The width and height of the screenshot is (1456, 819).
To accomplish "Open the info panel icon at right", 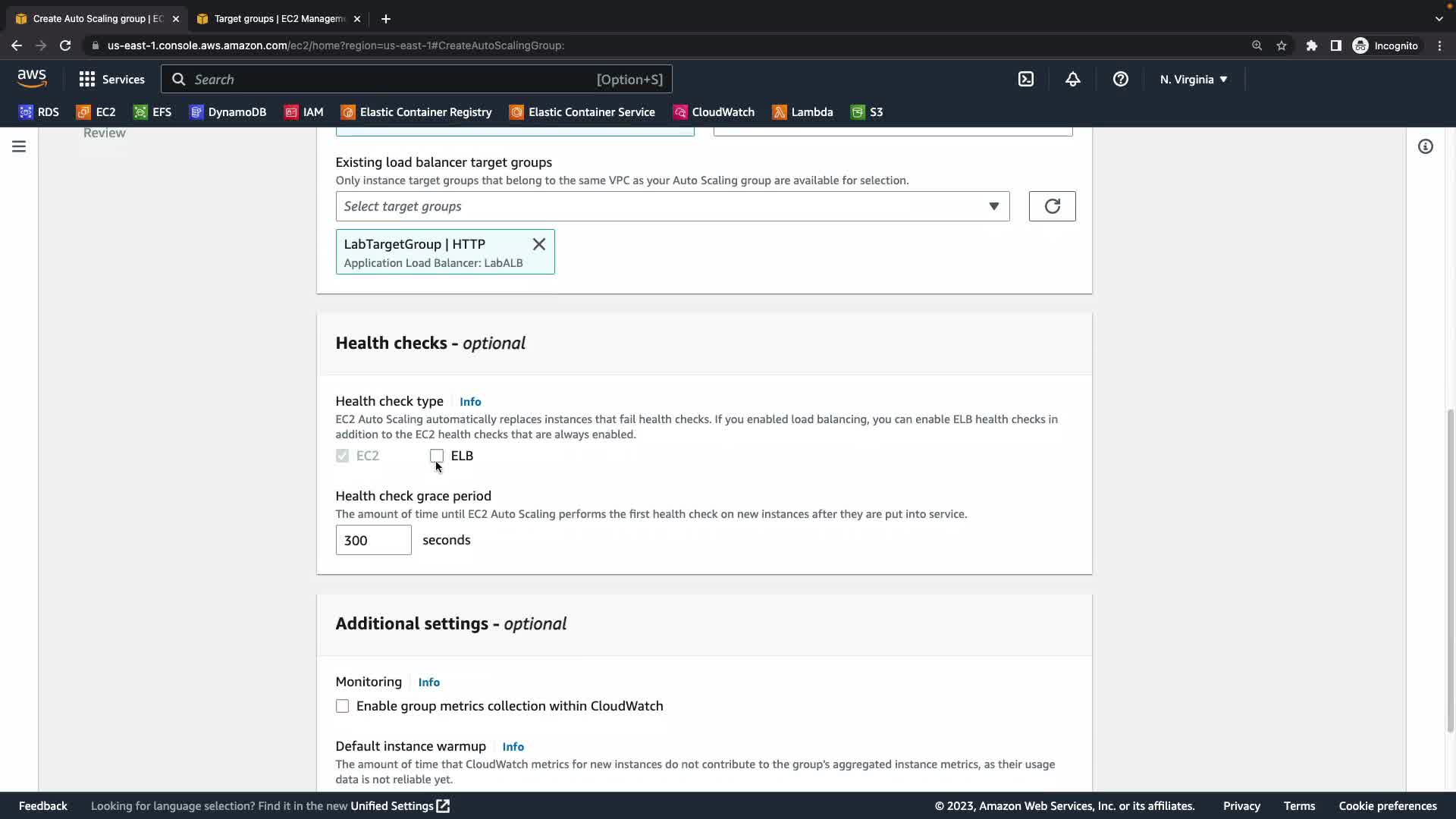I will tap(1425, 146).
